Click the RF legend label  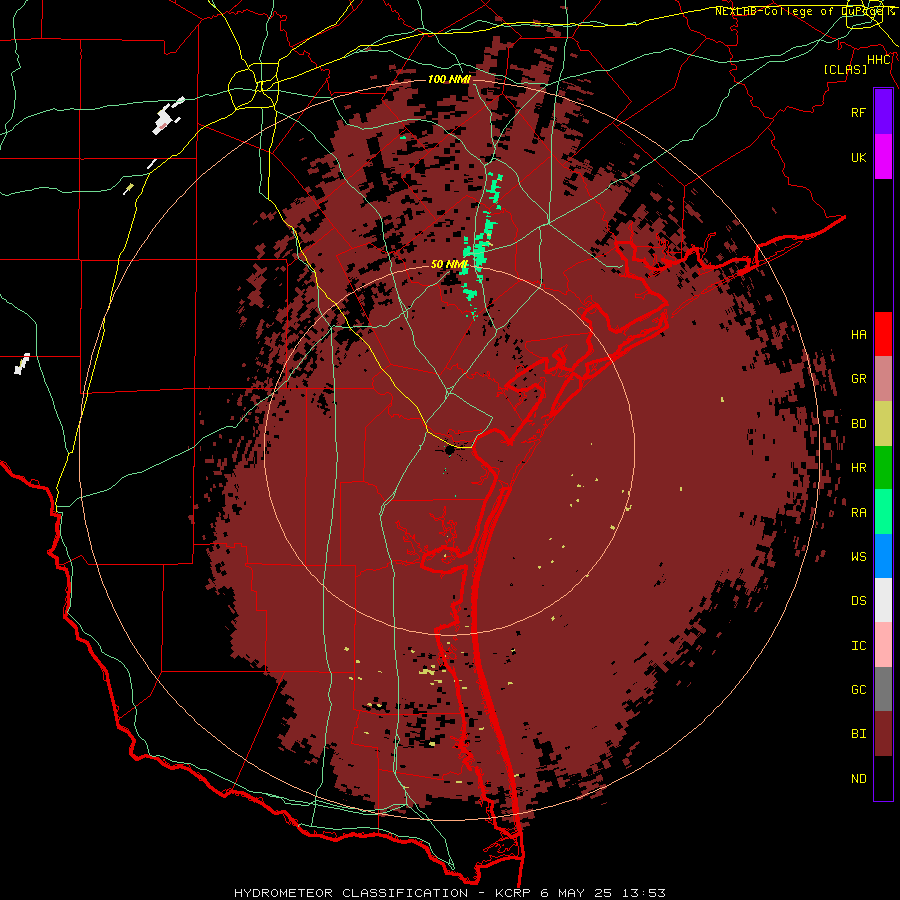click(x=859, y=112)
